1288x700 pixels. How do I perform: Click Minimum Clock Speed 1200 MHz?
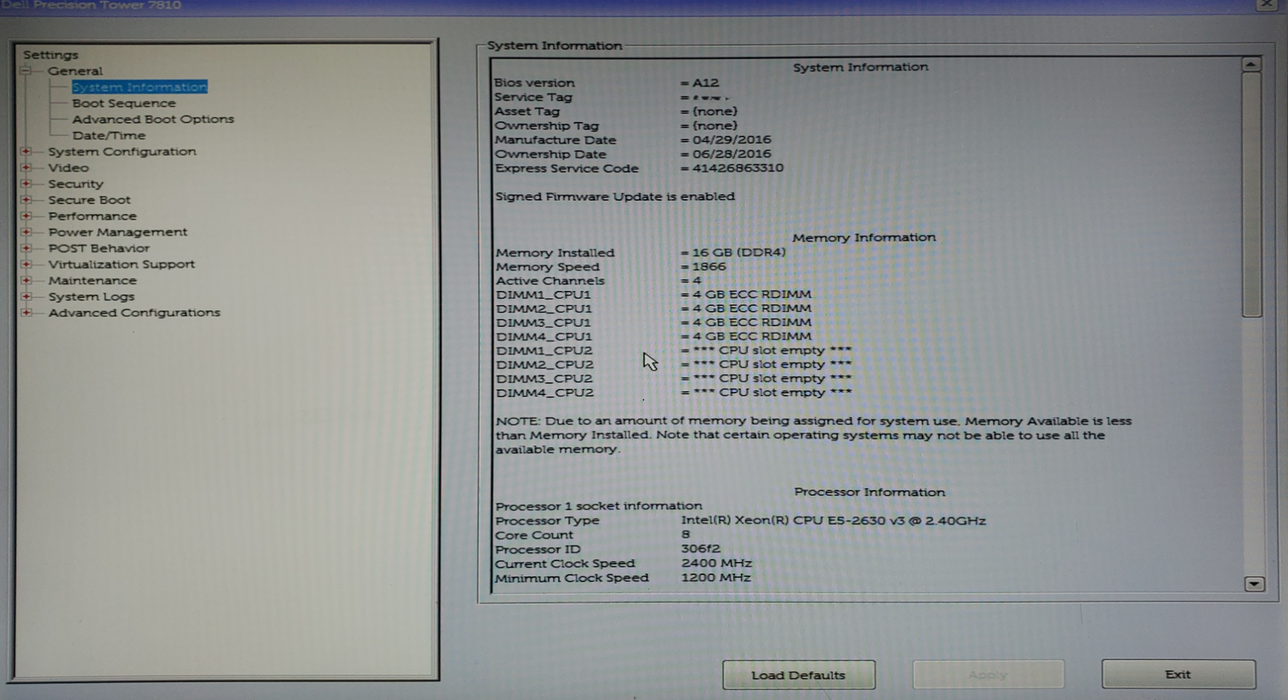(x=716, y=577)
